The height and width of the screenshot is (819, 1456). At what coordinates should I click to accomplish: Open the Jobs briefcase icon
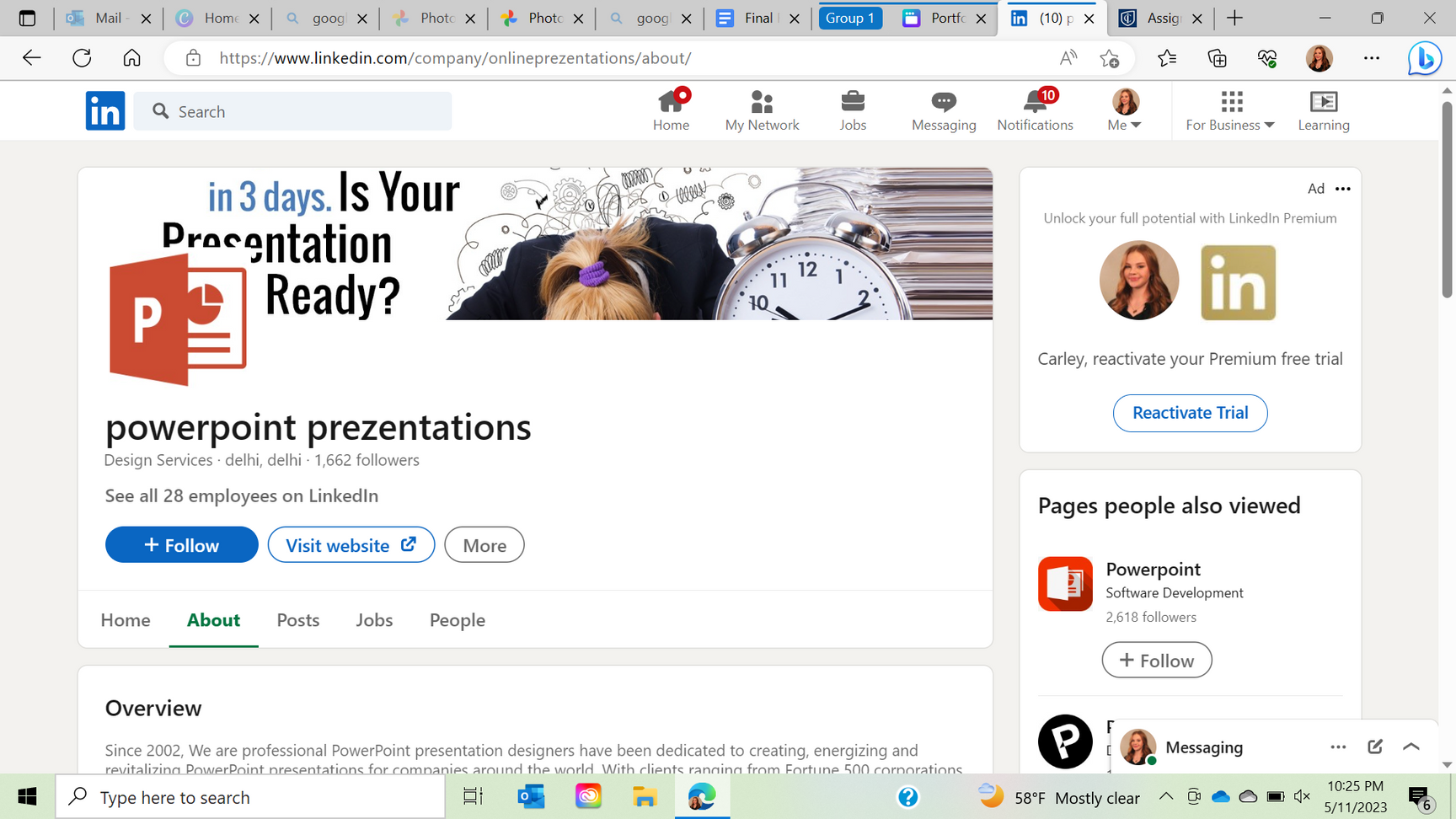point(853,110)
